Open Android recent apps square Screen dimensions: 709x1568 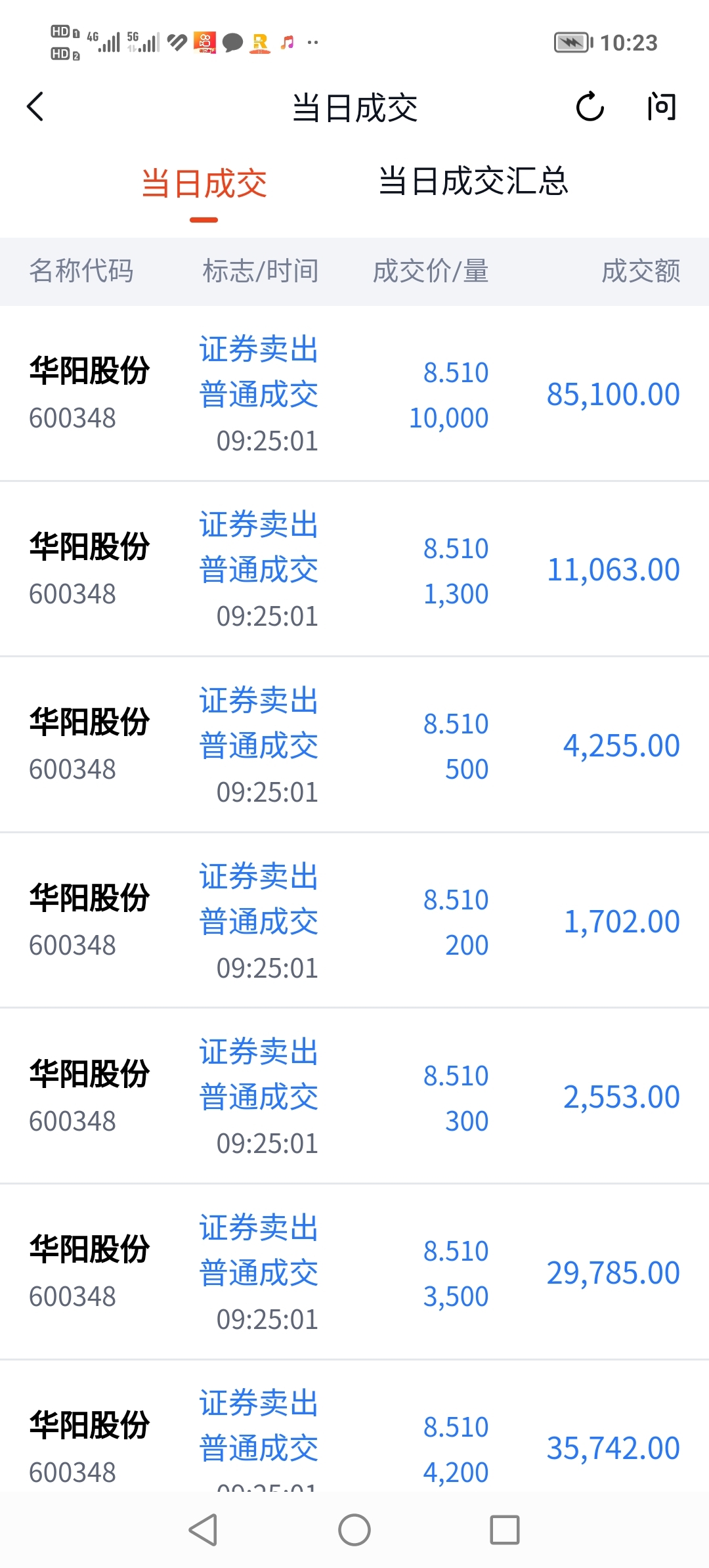tap(505, 1530)
